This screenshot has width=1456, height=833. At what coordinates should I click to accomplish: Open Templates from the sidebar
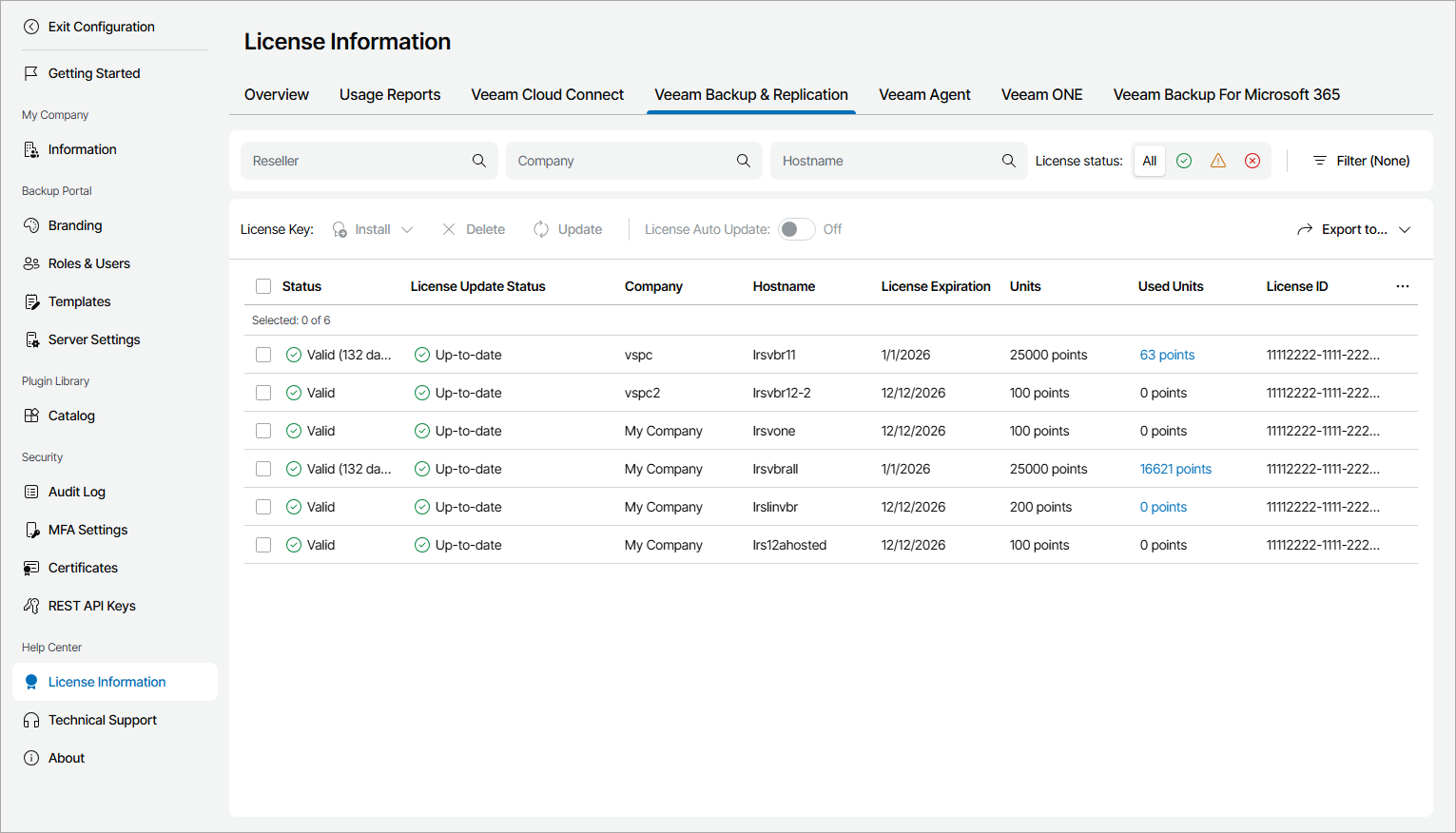[x=31, y=301]
